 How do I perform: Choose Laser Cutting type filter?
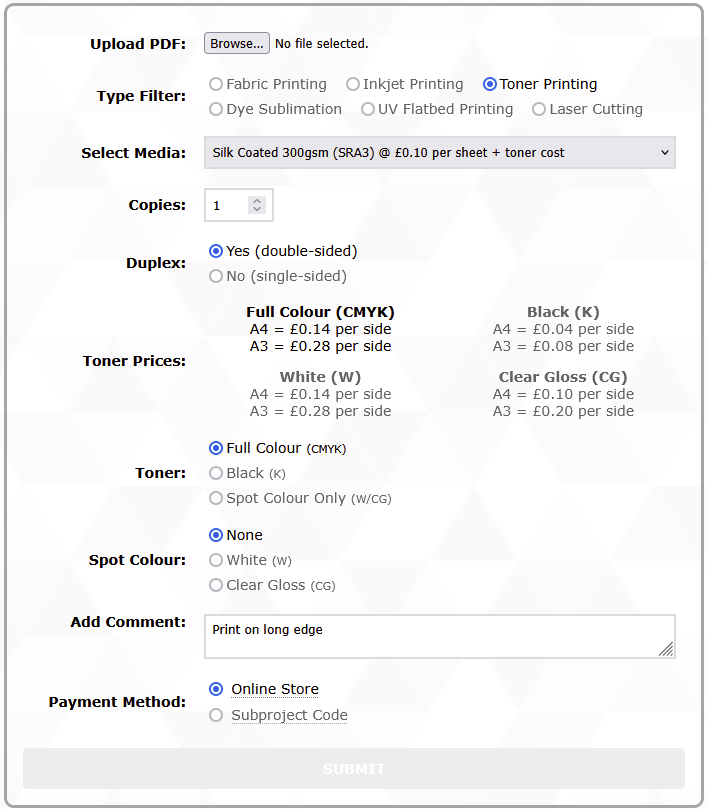pyautogui.click(x=539, y=110)
